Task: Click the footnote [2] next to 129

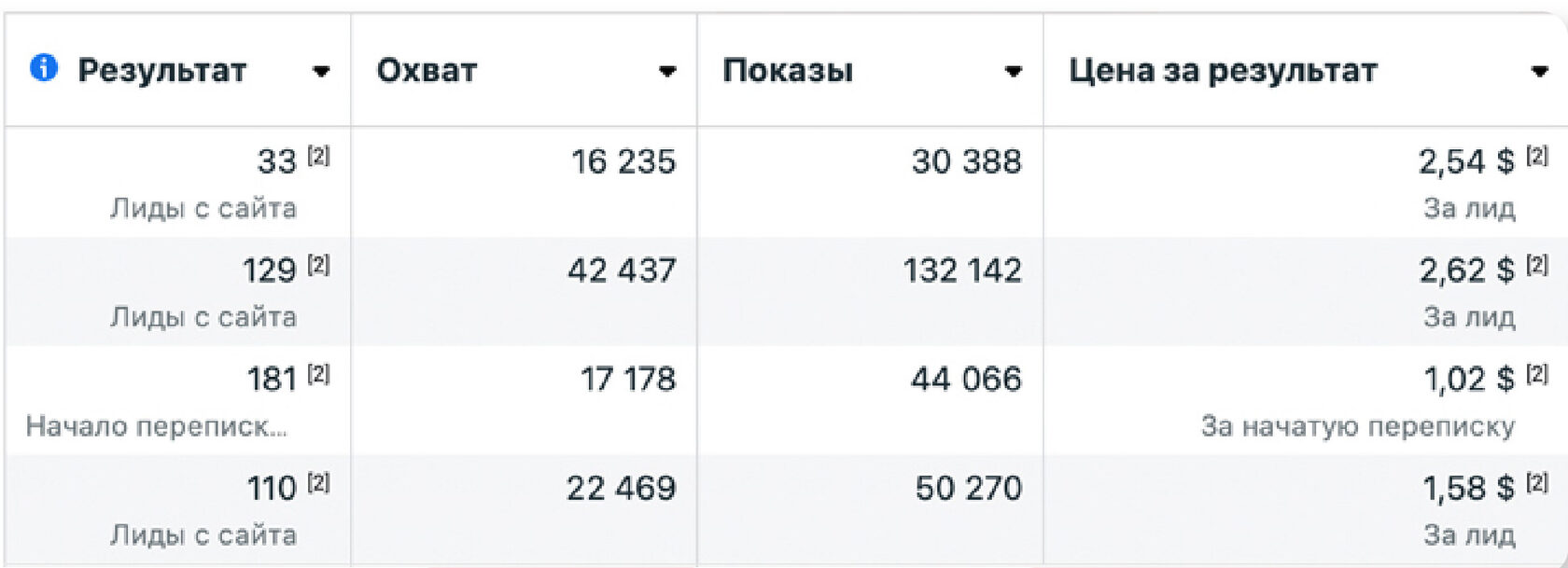Action: [319, 265]
